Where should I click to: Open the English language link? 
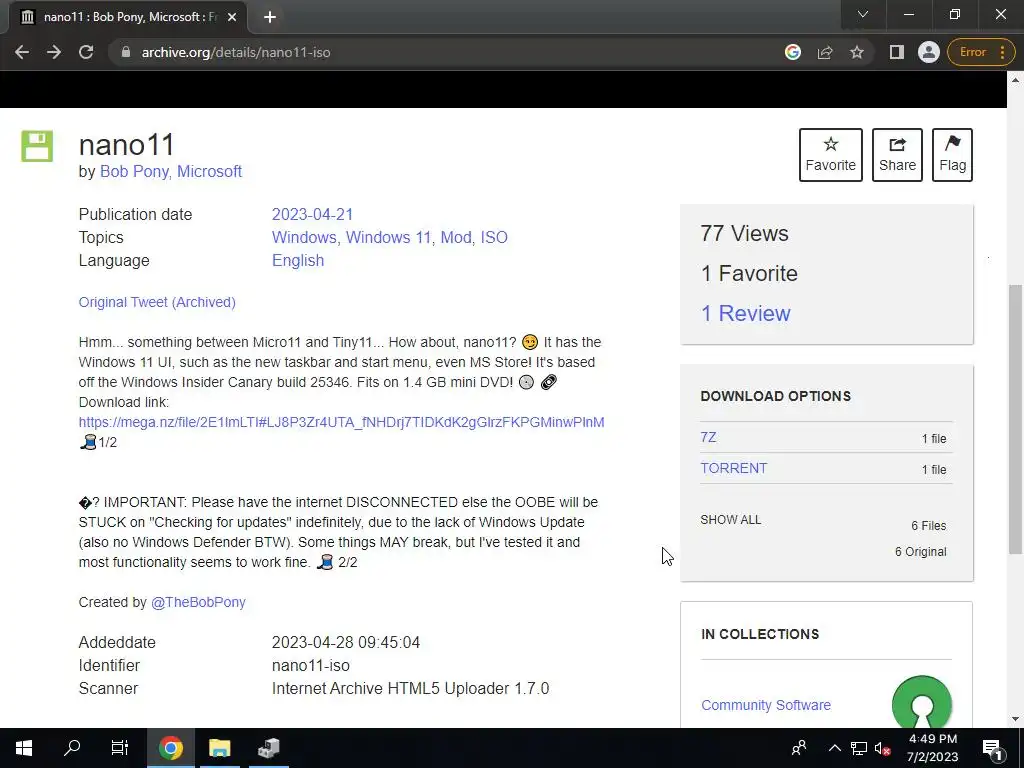click(x=298, y=260)
